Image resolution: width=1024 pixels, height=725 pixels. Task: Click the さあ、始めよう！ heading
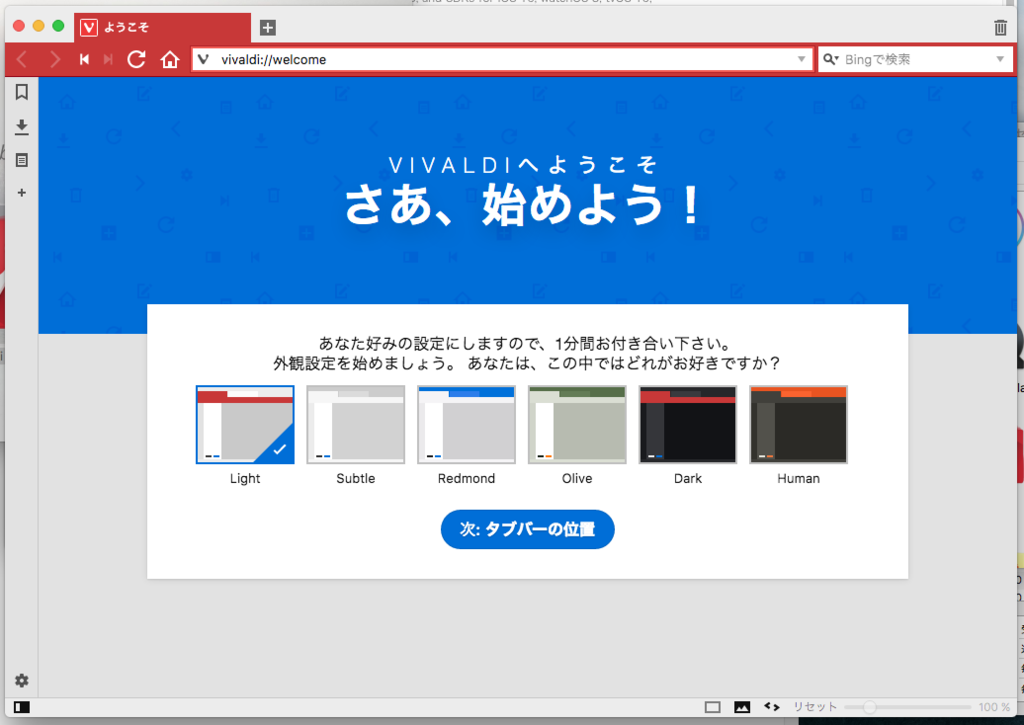pyautogui.click(x=524, y=204)
